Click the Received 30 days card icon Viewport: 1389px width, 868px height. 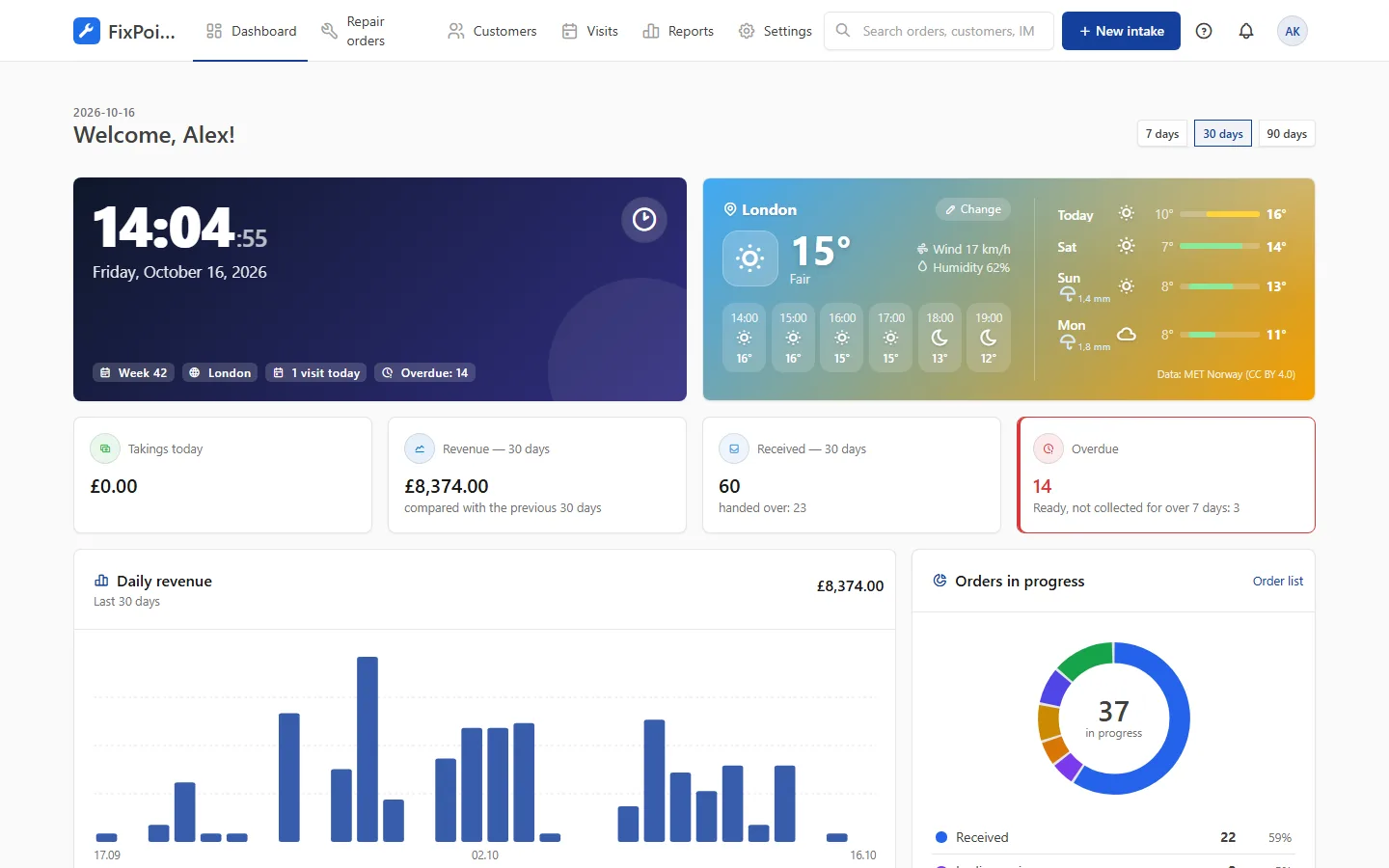(734, 448)
